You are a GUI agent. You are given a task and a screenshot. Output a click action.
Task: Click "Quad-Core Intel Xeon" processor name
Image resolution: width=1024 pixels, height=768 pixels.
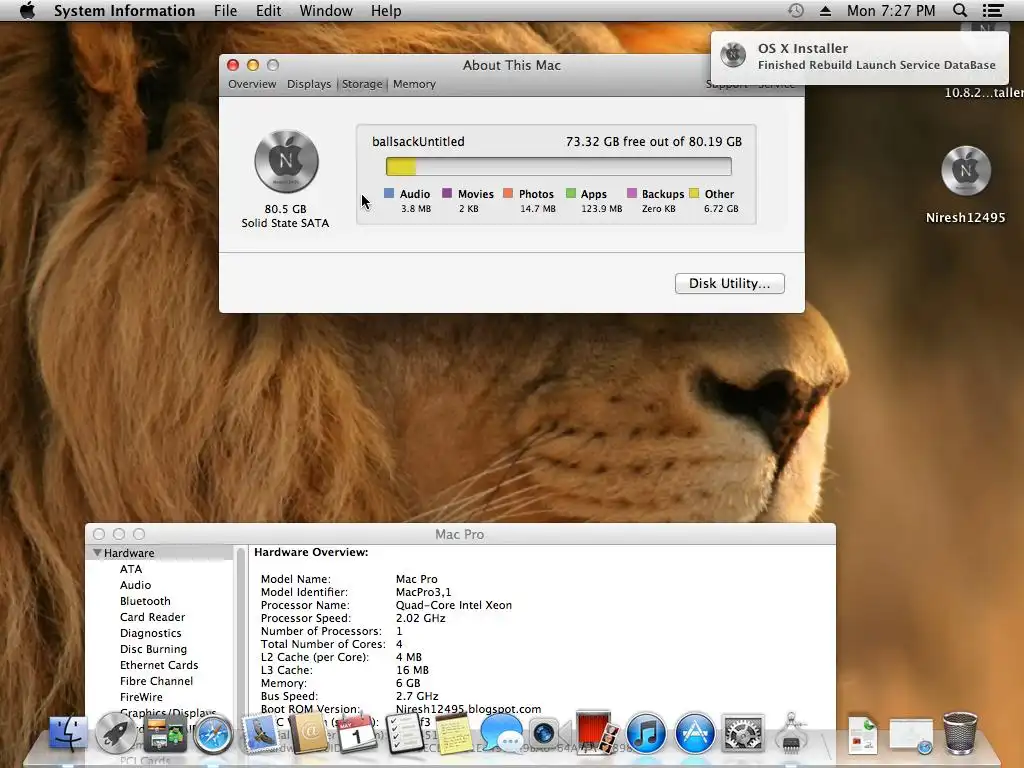pyautogui.click(x=454, y=605)
